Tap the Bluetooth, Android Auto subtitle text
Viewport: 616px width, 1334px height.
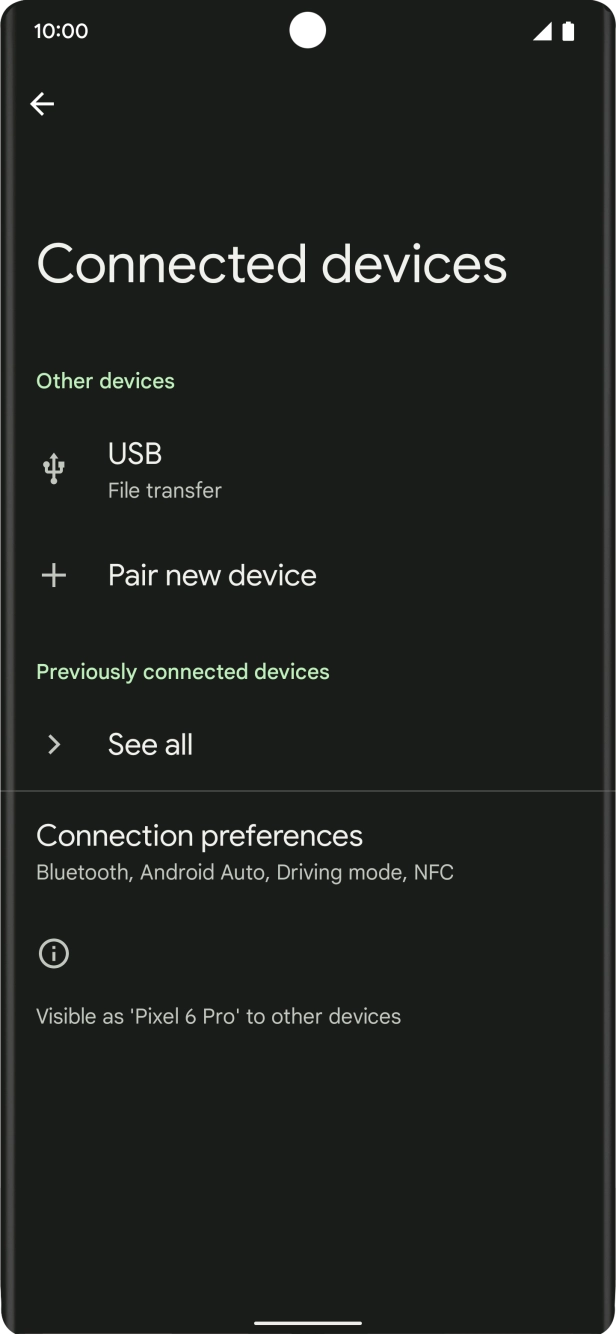pyautogui.click(x=243, y=872)
